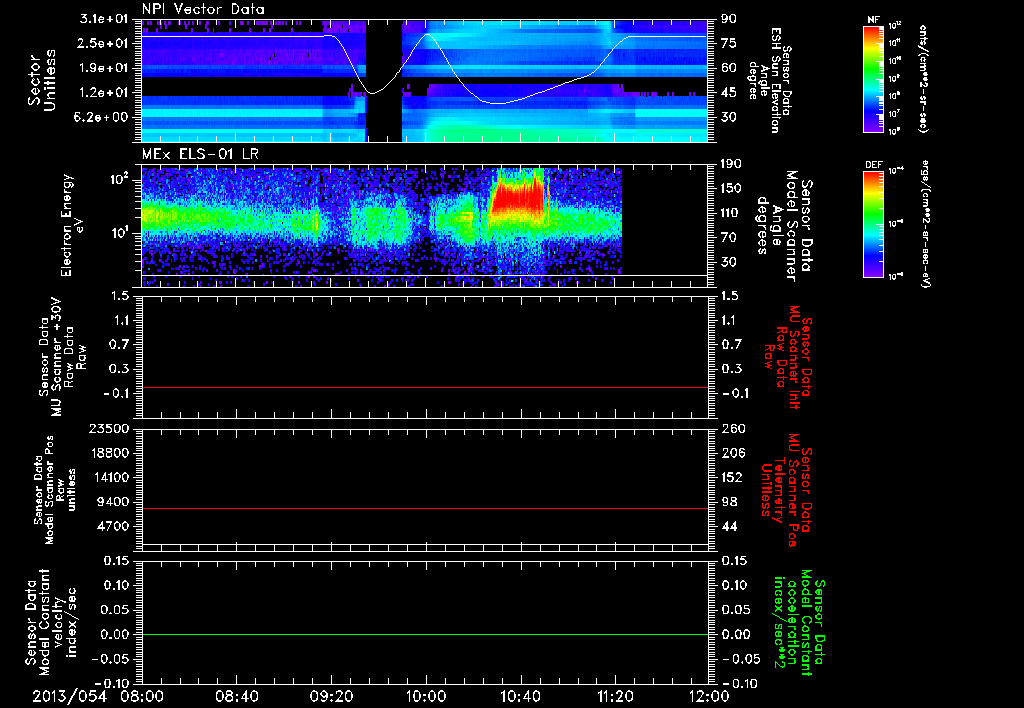Click the NF color scale bar

(x=874, y=78)
